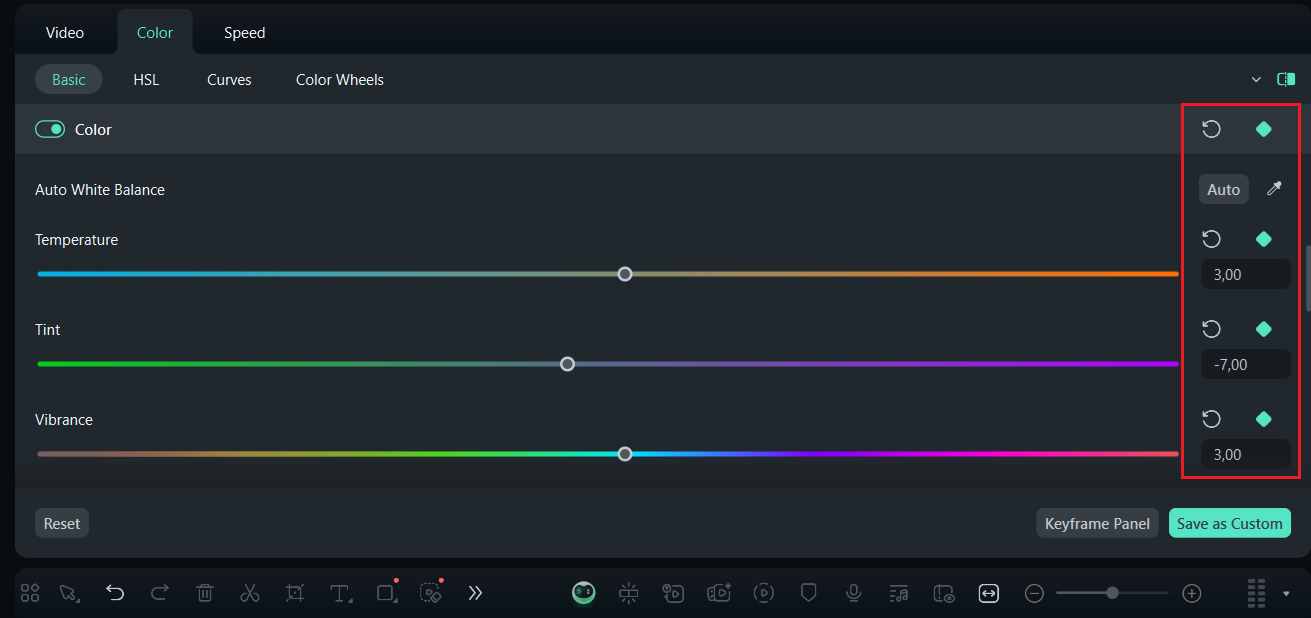Switch to the HSL tab
The height and width of the screenshot is (618, 1311).
[146, 79]
